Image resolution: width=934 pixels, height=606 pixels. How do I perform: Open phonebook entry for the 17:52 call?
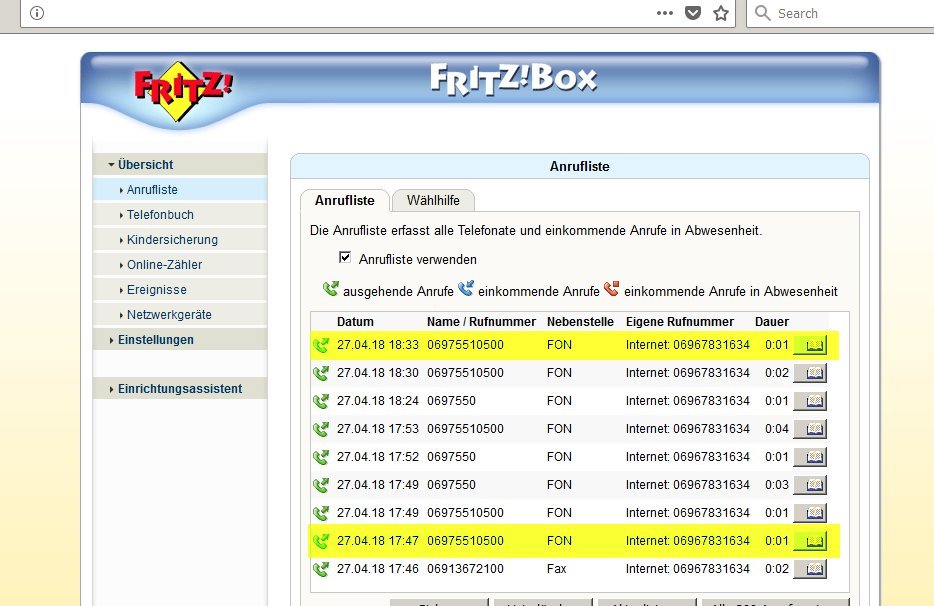(x=810, y=457)
